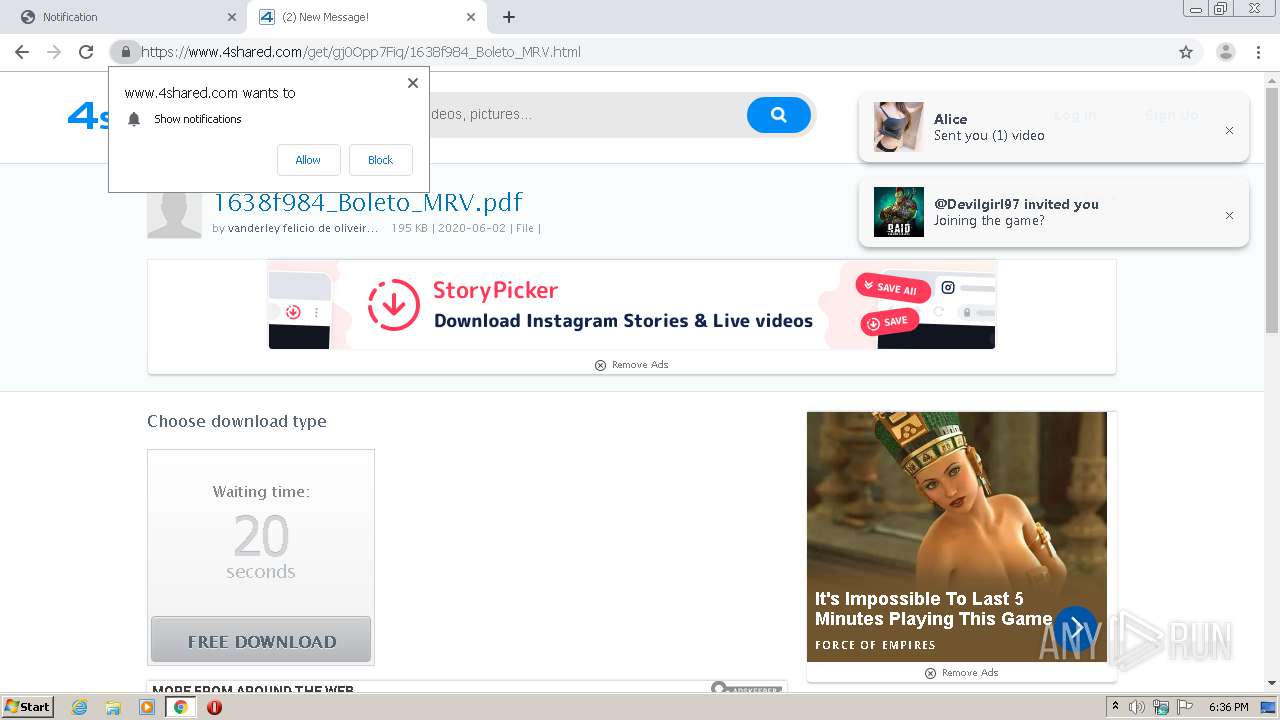The image size is (1280, 720).
Task: Bookmark this page with the star icon
Action: [1186, 52]
